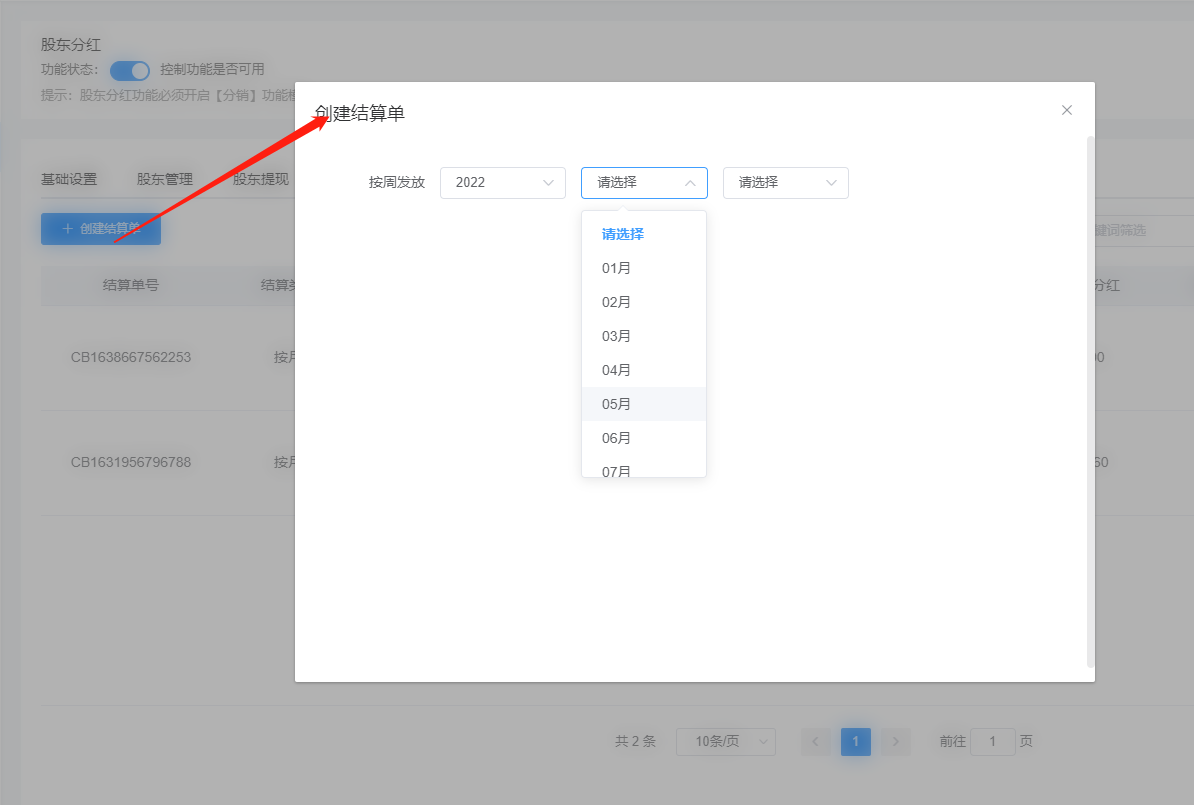Click the 前往 page number input field
Screen dimensions: 1194x805
pos(992,741)
